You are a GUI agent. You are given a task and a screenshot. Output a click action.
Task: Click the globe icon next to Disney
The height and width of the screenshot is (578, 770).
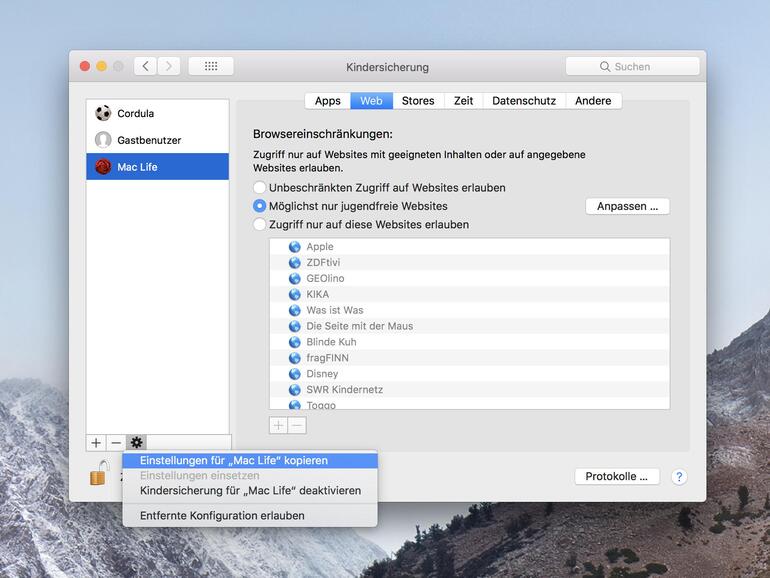295,374
